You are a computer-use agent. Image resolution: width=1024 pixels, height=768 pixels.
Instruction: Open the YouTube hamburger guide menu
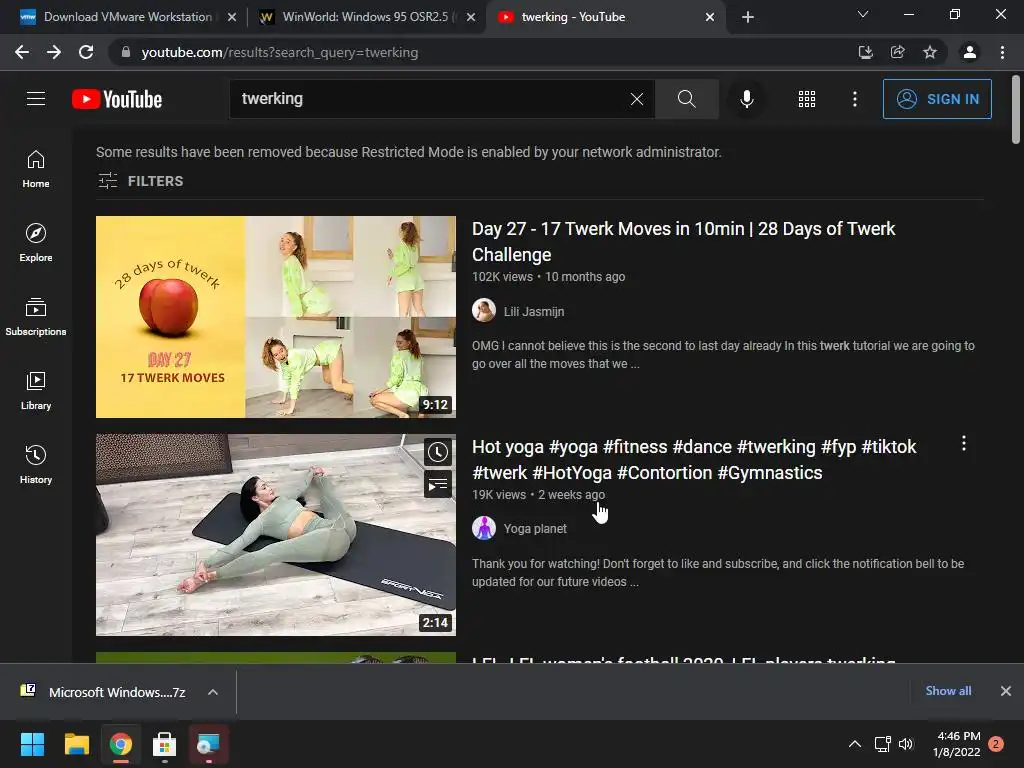point(36,99)
